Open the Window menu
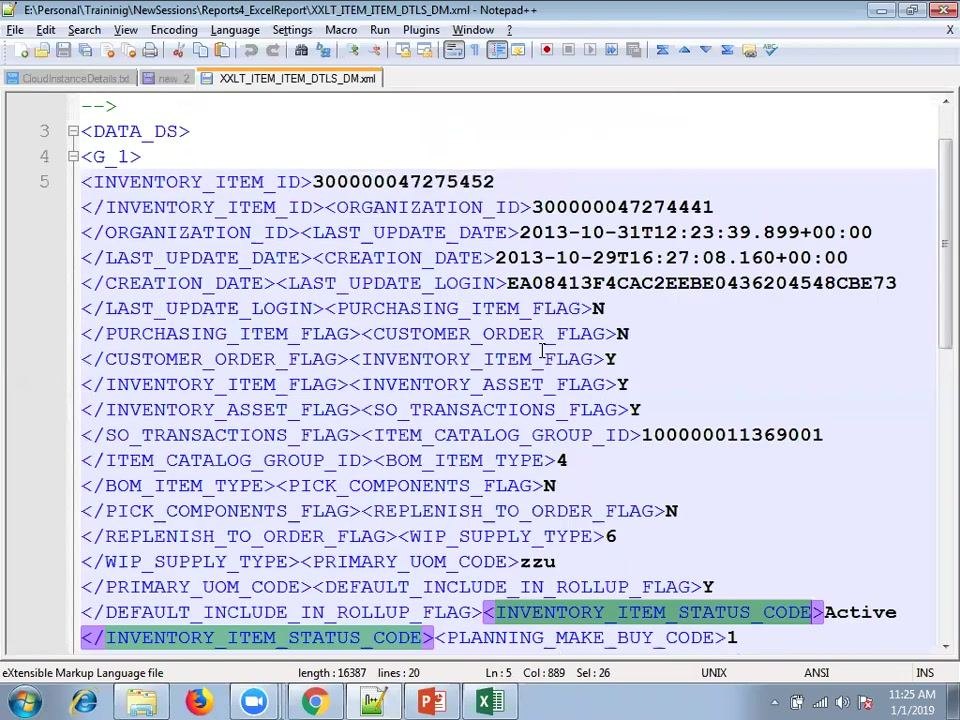The height and width of the screenshot is (720, 960). [x=473, y=30]
